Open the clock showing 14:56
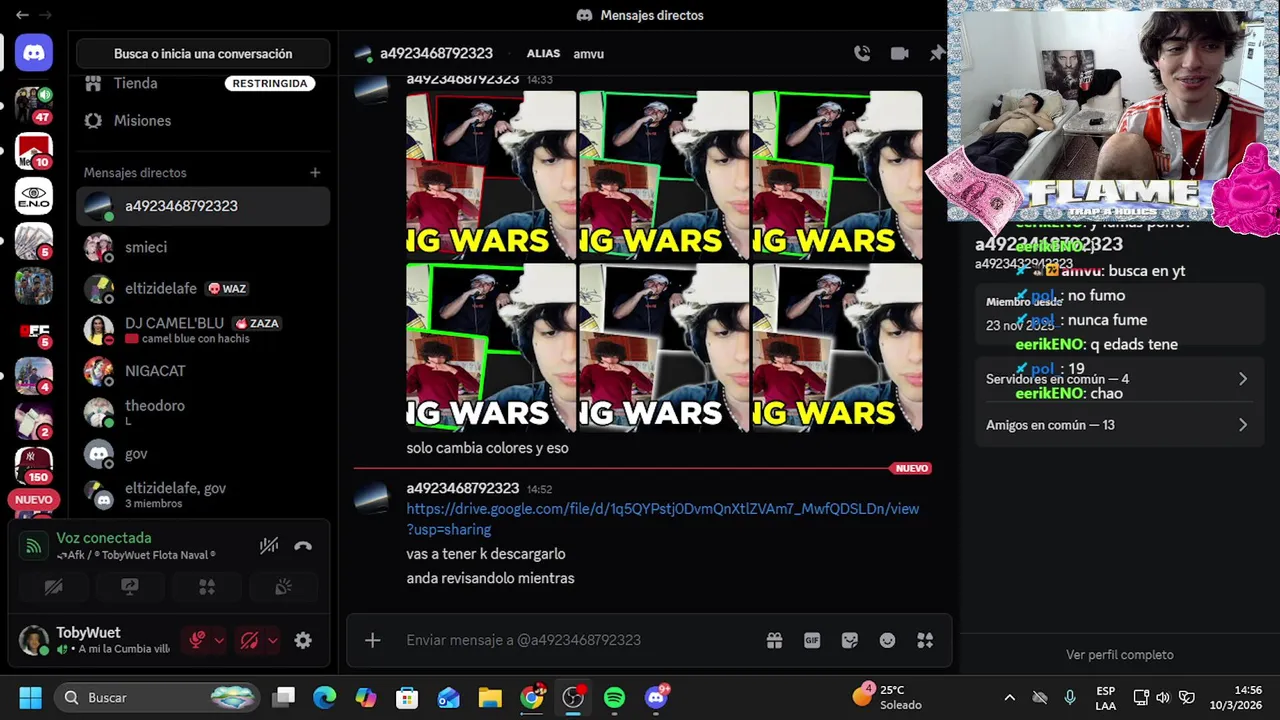Screen dimensions: 1280x720 point(1236,697)
